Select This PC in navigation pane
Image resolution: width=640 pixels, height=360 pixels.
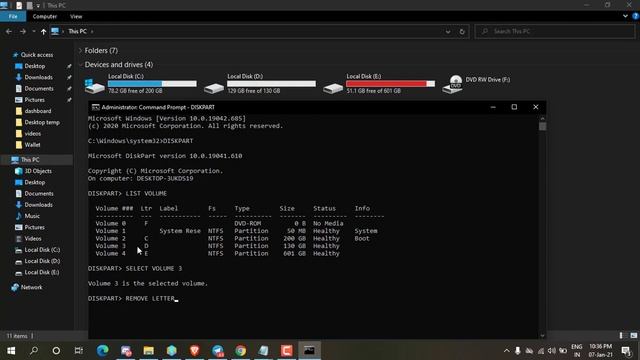coord(30,160)
